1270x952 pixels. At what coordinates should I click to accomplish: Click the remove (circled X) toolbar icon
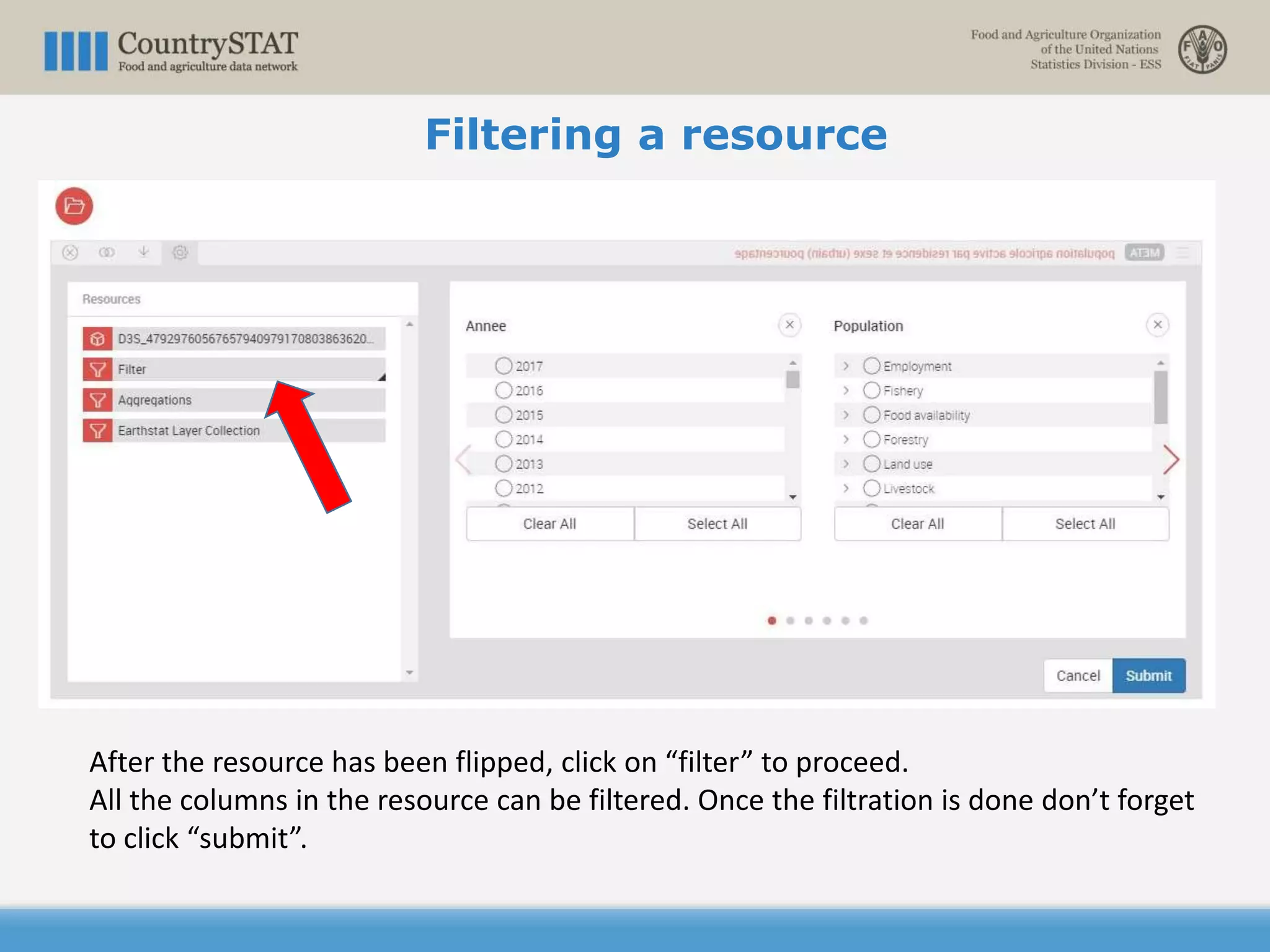(71, 252)
